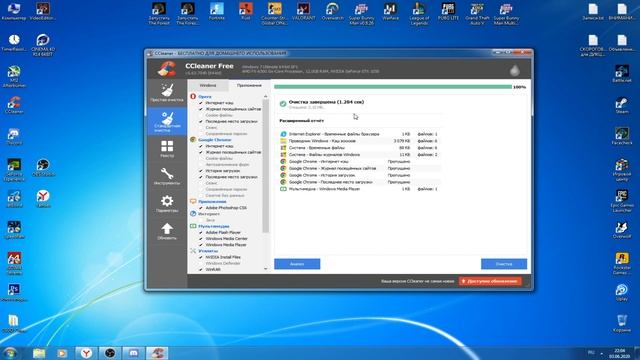Screen dimensions: 640x360
Task: Toggle Adobe Flash Player checkbox
Action: (201, 232)
